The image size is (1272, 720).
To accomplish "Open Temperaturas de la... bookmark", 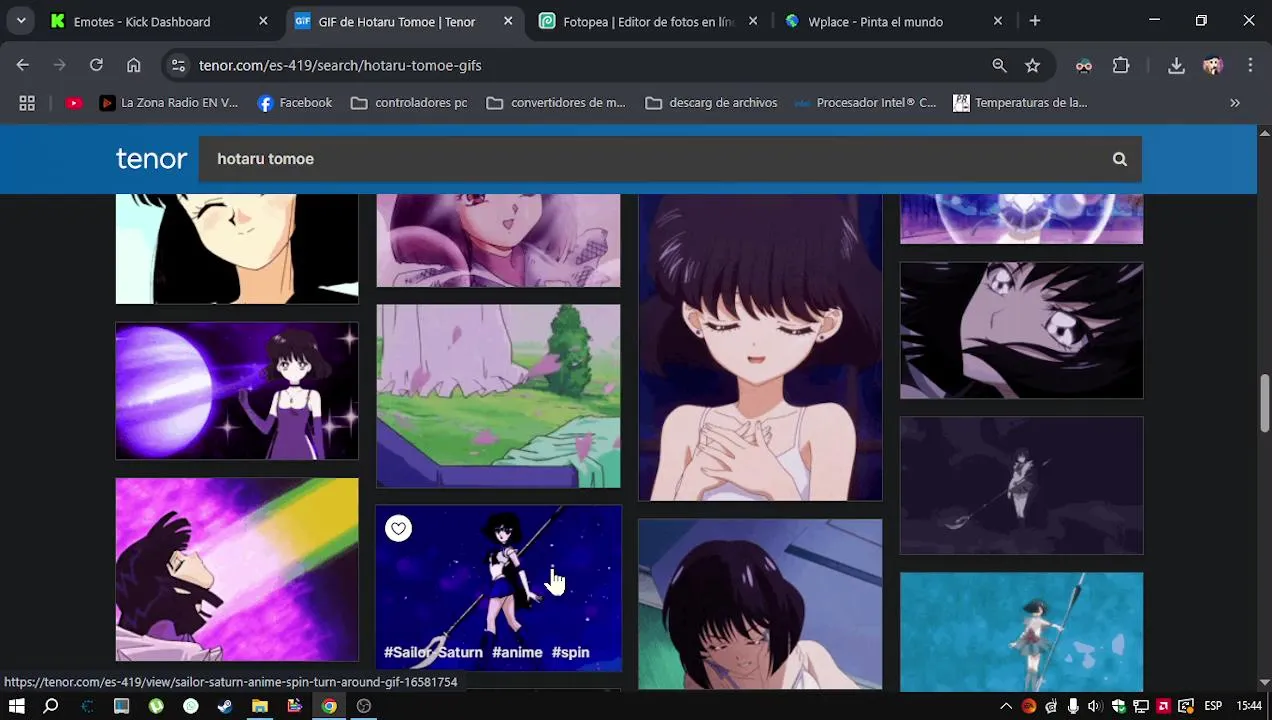I will point(1020,103).
